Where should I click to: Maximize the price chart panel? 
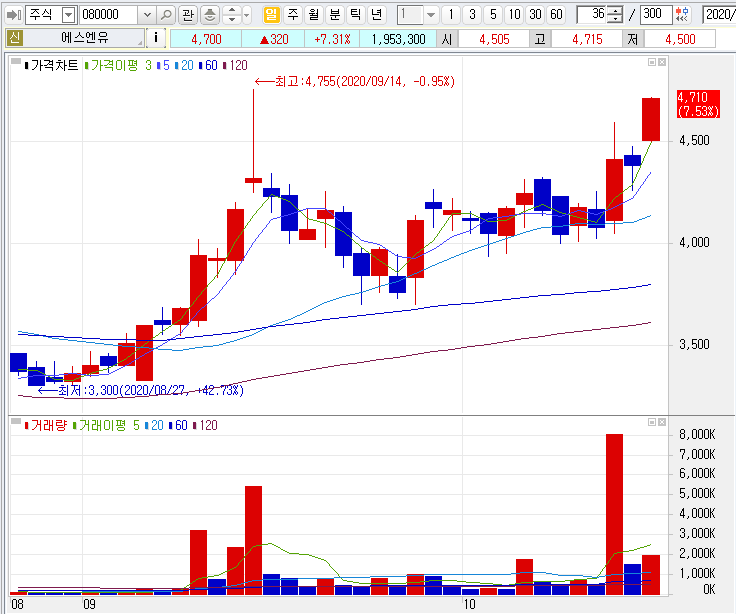point(652,62)
